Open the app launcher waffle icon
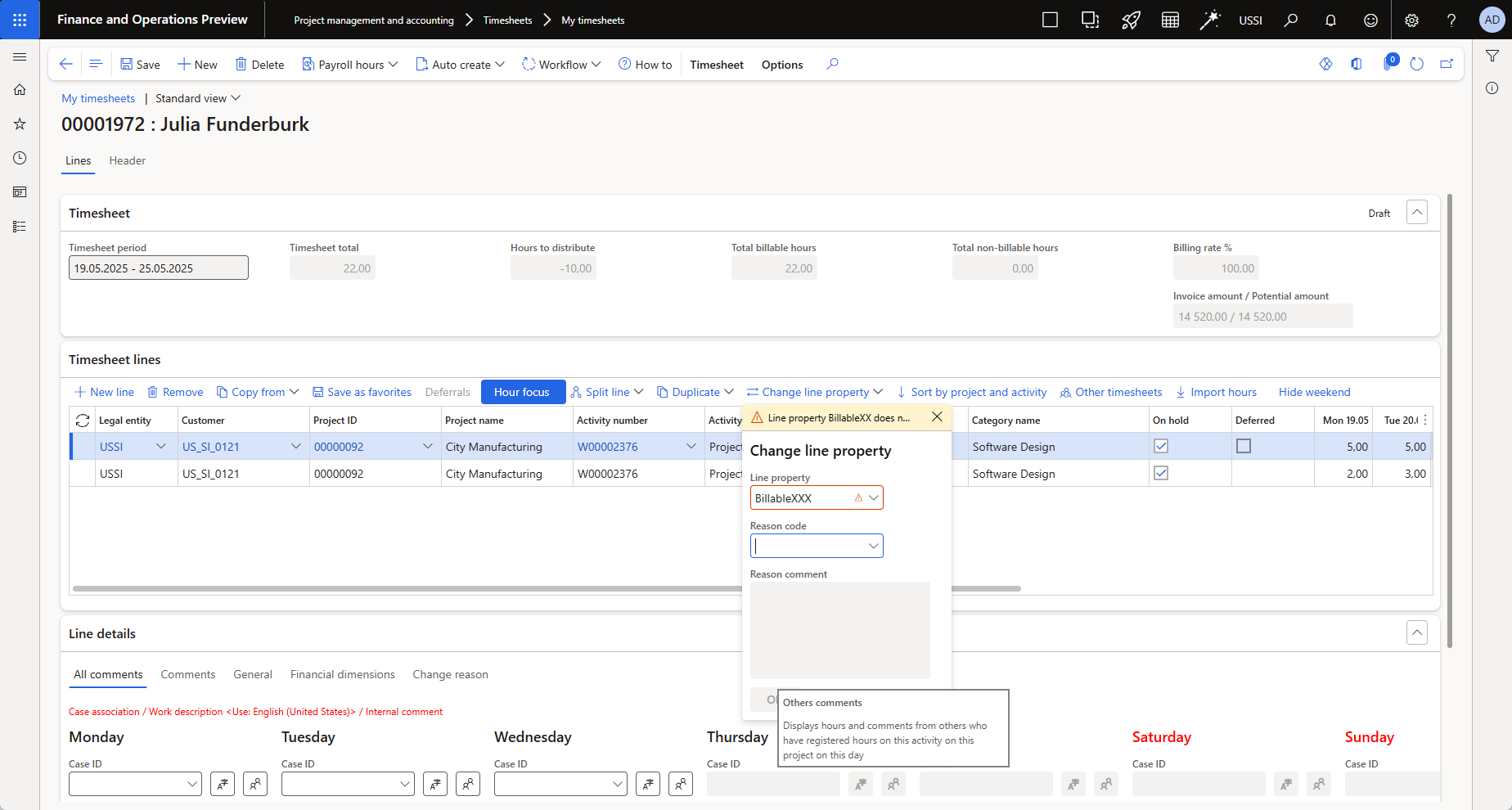 click(x=20, y=20)
